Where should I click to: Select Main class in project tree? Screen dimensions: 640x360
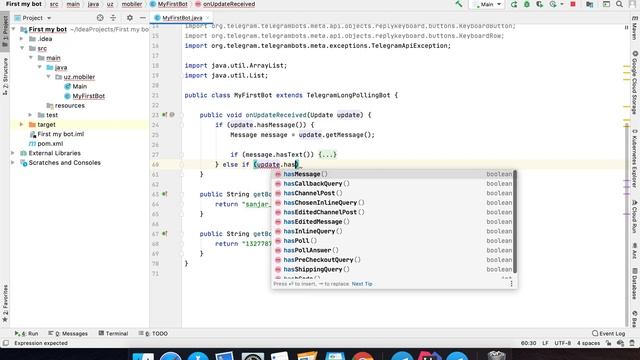tap(80, 87)
